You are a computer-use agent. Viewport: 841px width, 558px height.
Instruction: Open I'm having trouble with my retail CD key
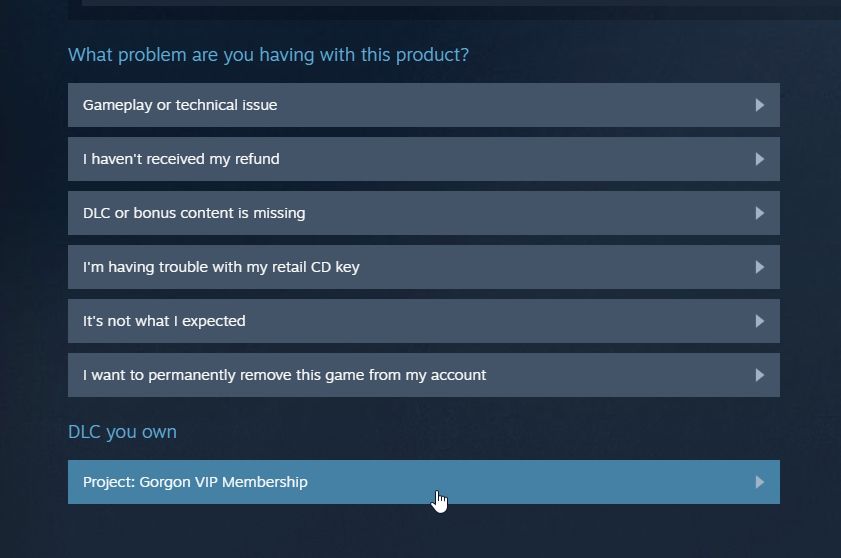tap(221, 267)
